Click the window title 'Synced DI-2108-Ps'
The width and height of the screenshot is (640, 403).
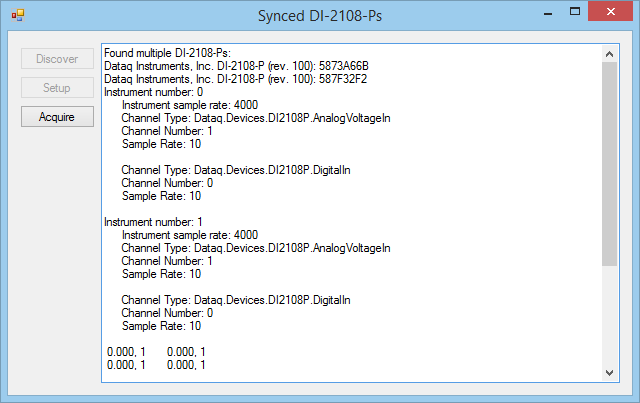pos(320,16)
